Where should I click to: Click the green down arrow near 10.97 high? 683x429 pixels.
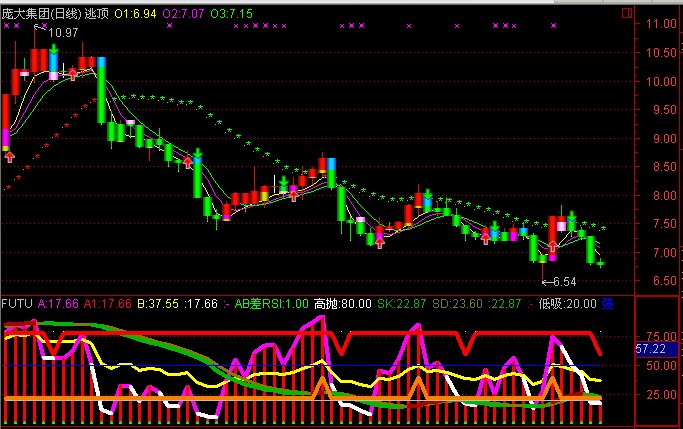tap(52, 47)
